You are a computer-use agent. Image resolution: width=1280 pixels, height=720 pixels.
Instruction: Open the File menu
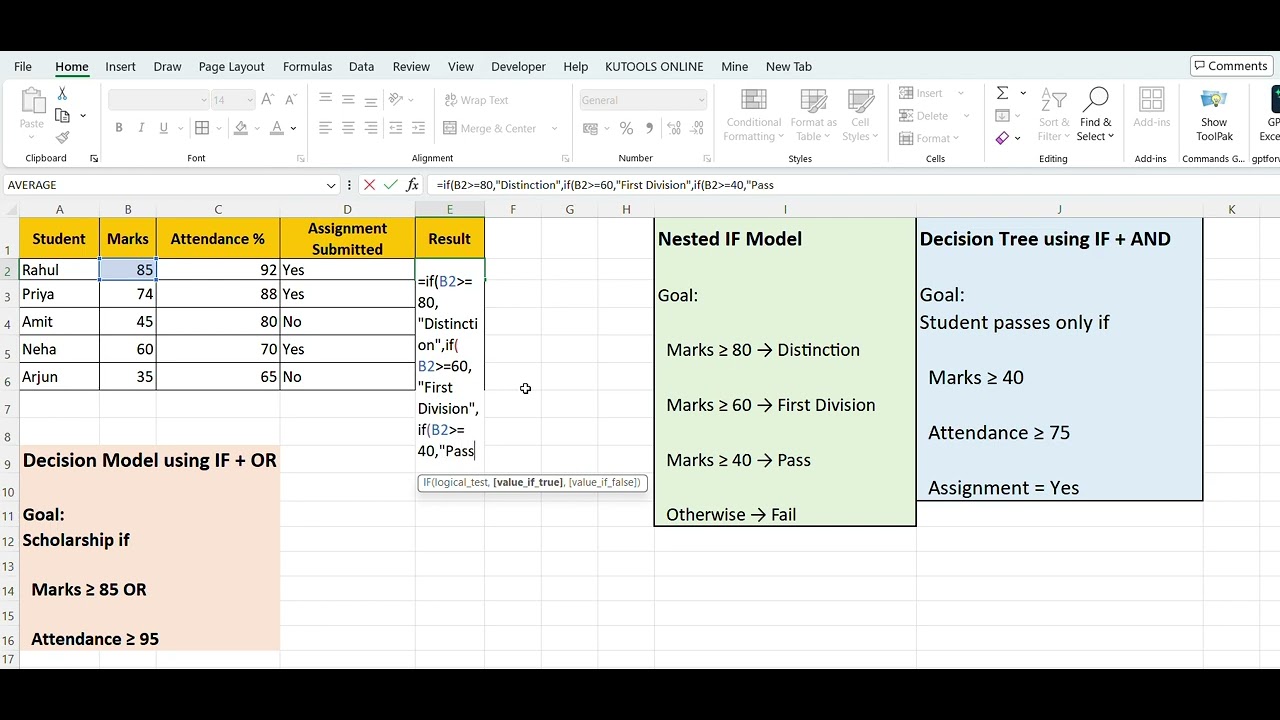coord(23,67)
